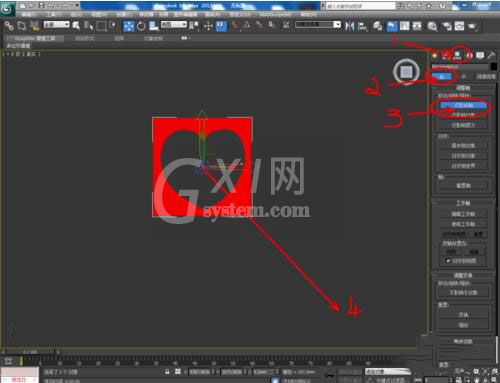The image size is (500, 383).
Task: Click the Mirror tool in the toolbar
Action: [x=349, y=26]
